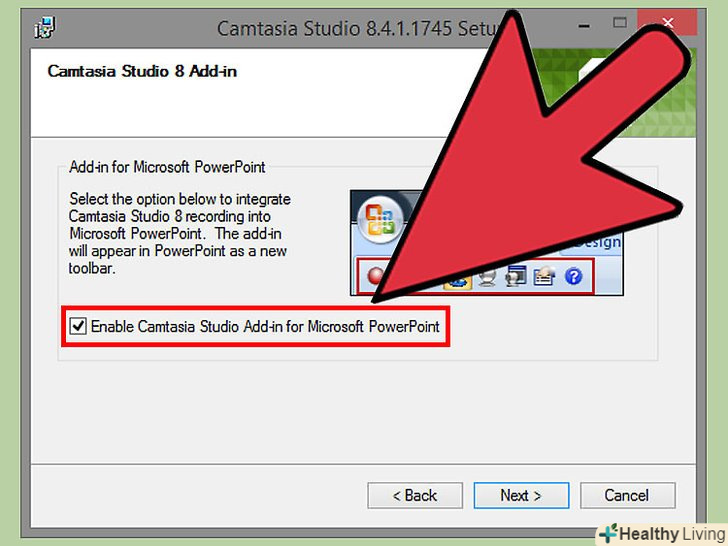The height and width of the screenshot is (546, 728).
Task: Click the webcam icon in the preview toolbar
Action: point(487,277)
